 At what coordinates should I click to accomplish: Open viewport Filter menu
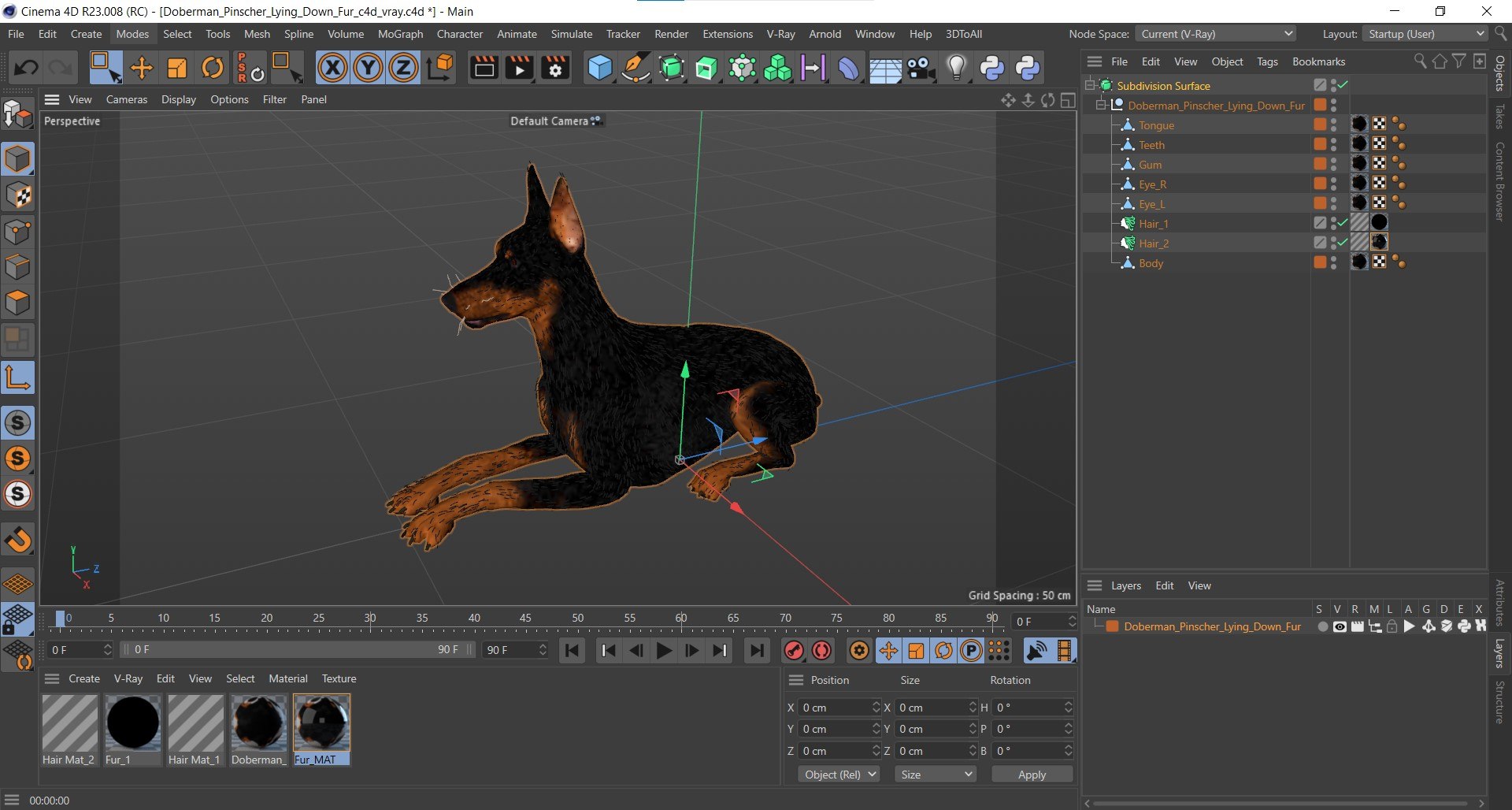coord(275,99)
